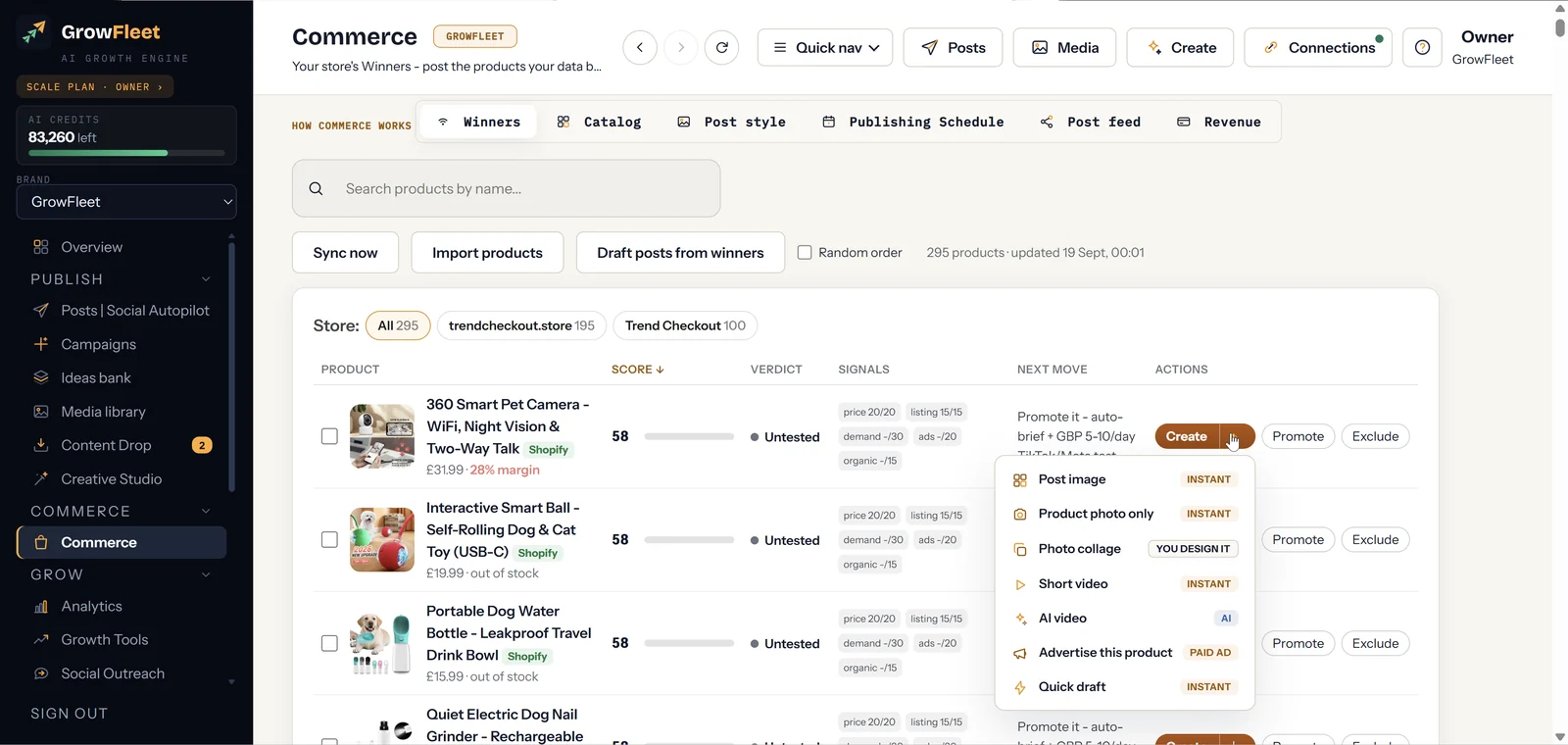Open the help question mark icon
This screenshot has width=1568, height=745.
[x=1422, y=47]
